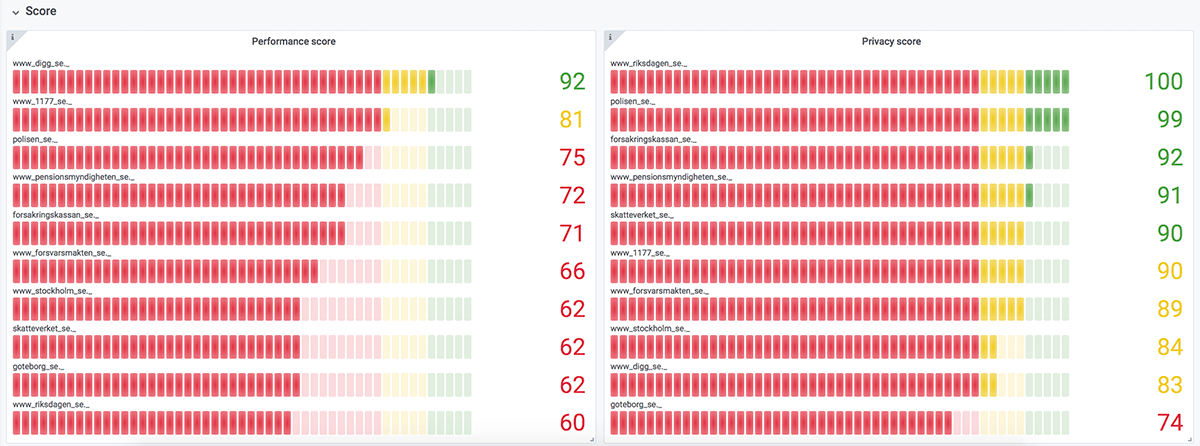The width and height of the screenshot is (1200, 446).
Task: Click the www_stockholm_se privacy gauge bar
Action: 840,347
